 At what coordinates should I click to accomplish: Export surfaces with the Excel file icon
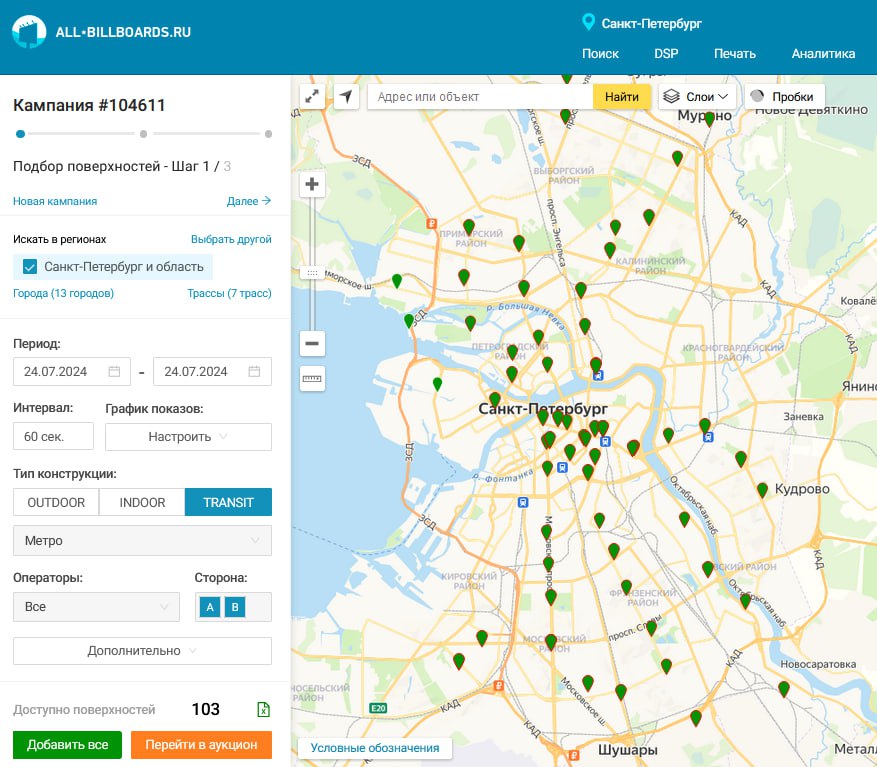(263, 709)
